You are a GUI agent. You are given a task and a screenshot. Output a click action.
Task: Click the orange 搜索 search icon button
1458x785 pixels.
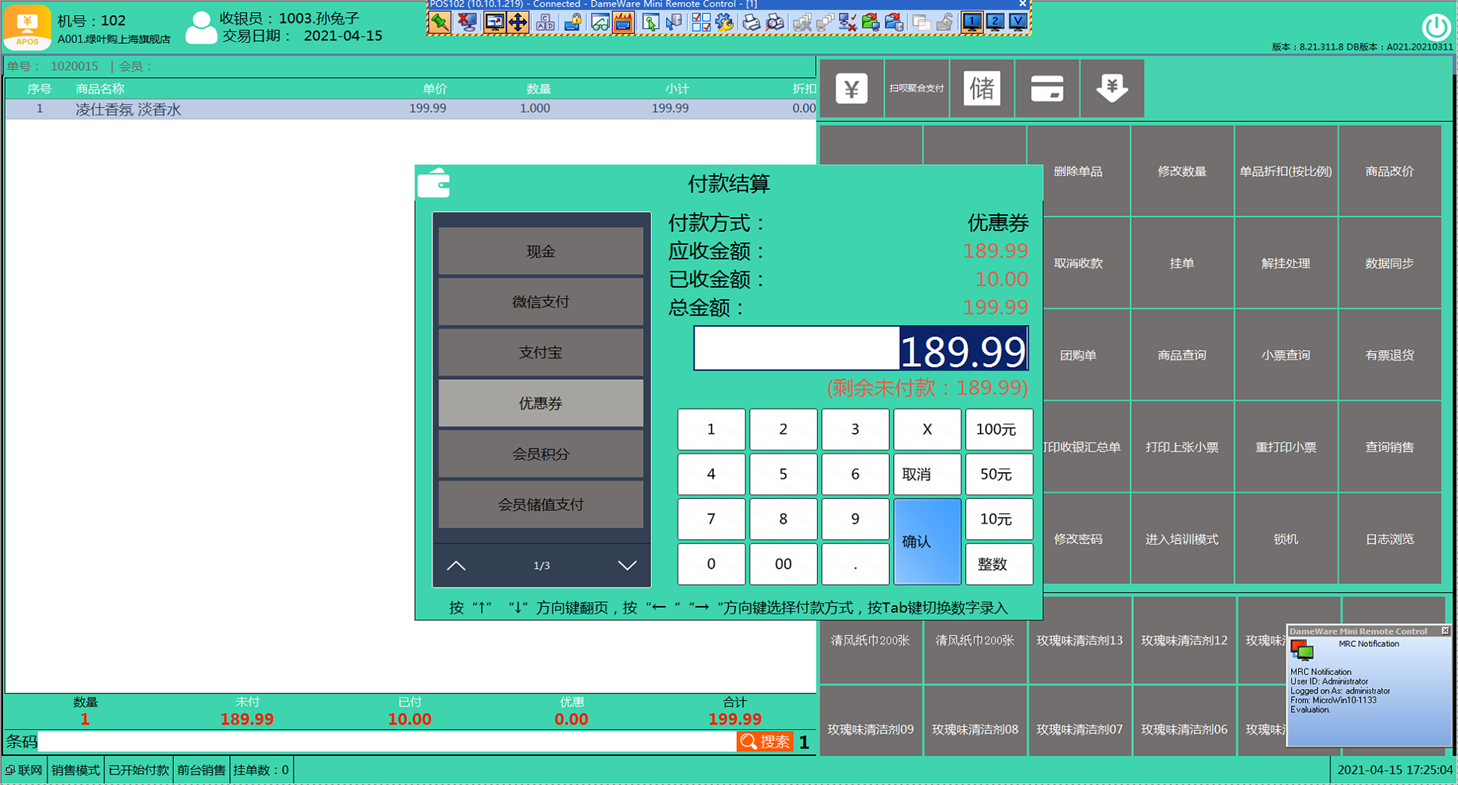coord(765,742)
